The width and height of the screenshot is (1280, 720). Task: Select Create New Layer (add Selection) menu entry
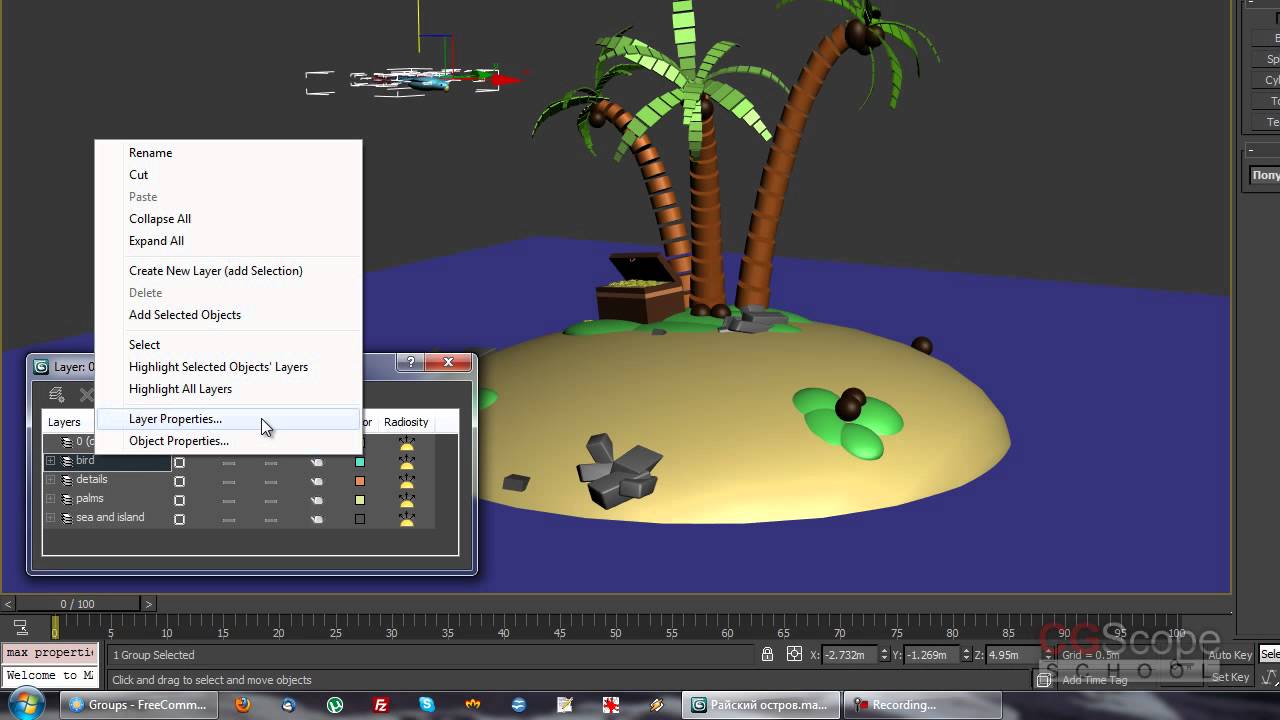(x=215, y=271)
